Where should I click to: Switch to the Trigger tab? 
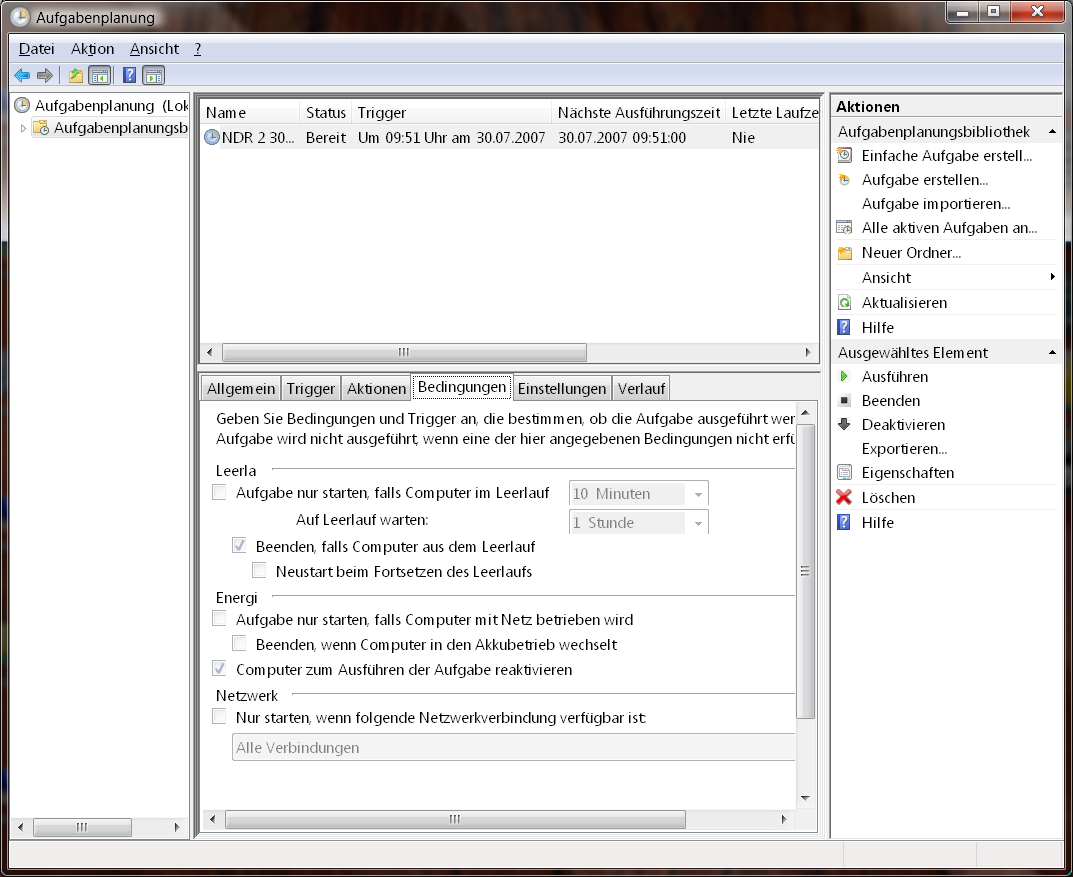(310, 388)
